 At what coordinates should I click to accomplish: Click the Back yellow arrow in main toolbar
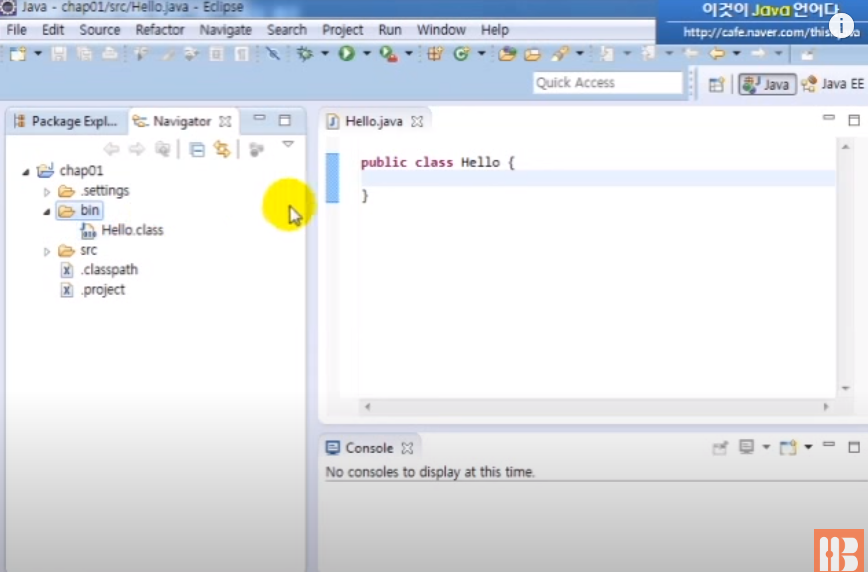[717, 54]
